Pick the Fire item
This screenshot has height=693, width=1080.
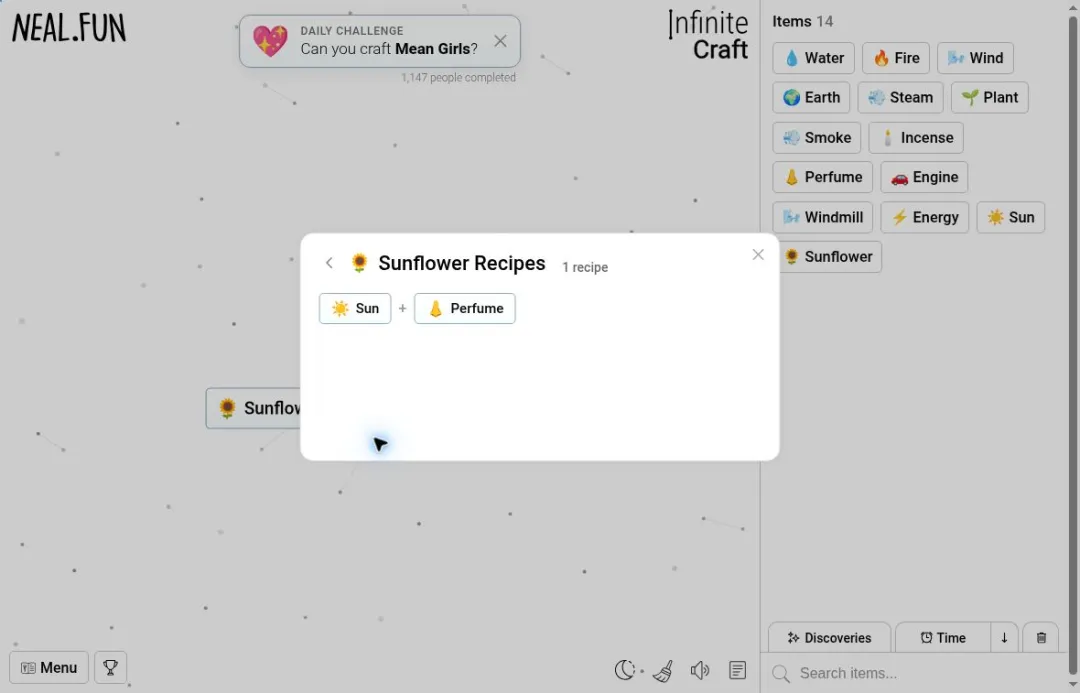[896, 58]
